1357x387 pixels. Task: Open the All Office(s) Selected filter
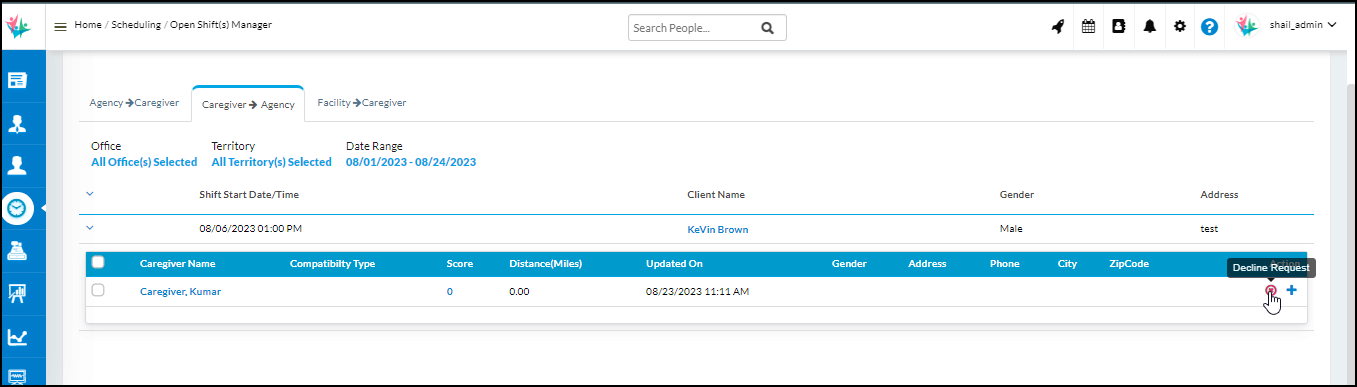point(144,162)
